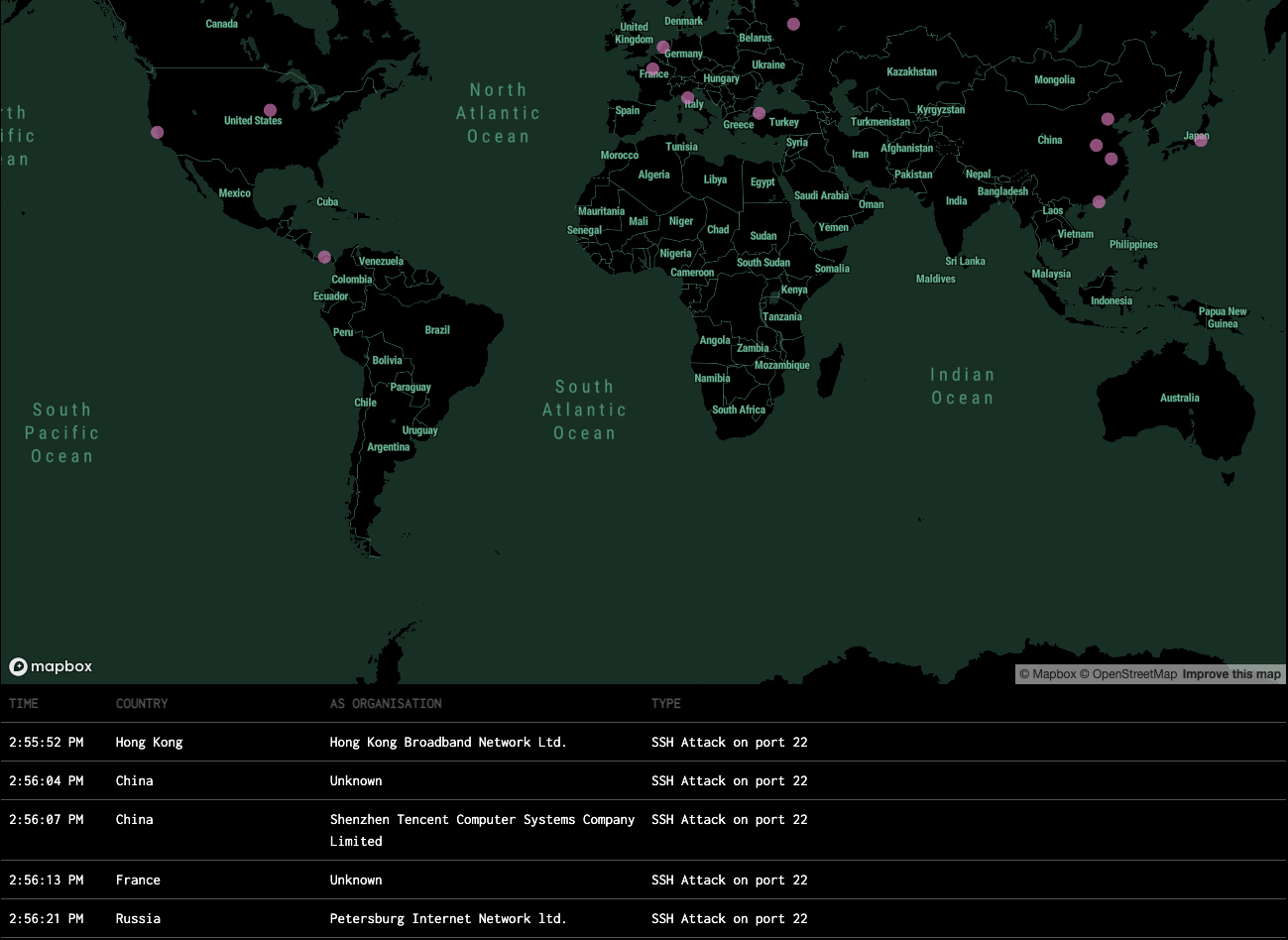Select the pink marker over Russia

[793, 24]
